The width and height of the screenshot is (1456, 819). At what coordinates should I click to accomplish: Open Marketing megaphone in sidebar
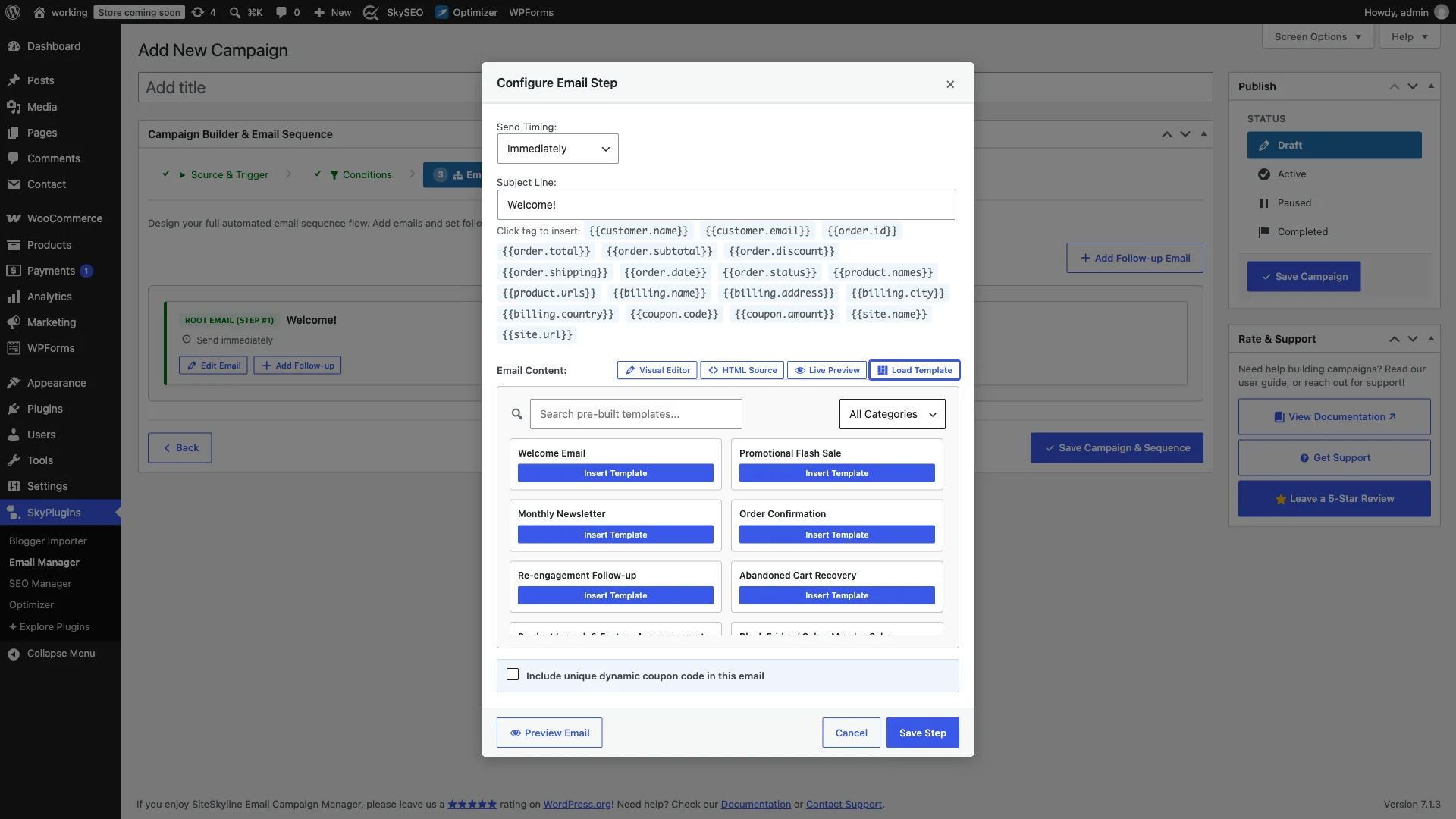point(14,322)
